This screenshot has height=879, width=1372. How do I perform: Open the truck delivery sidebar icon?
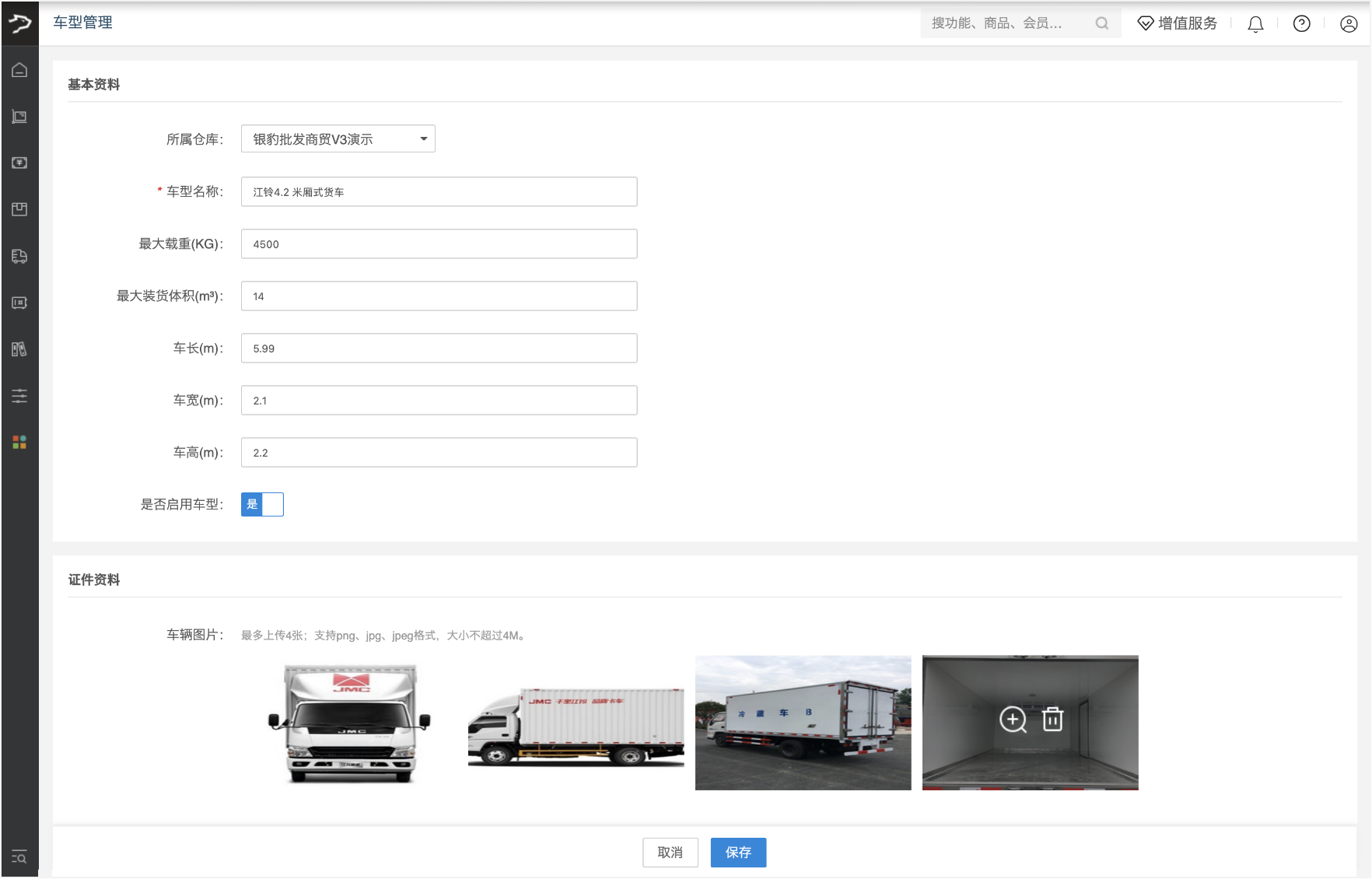[19, 256]
